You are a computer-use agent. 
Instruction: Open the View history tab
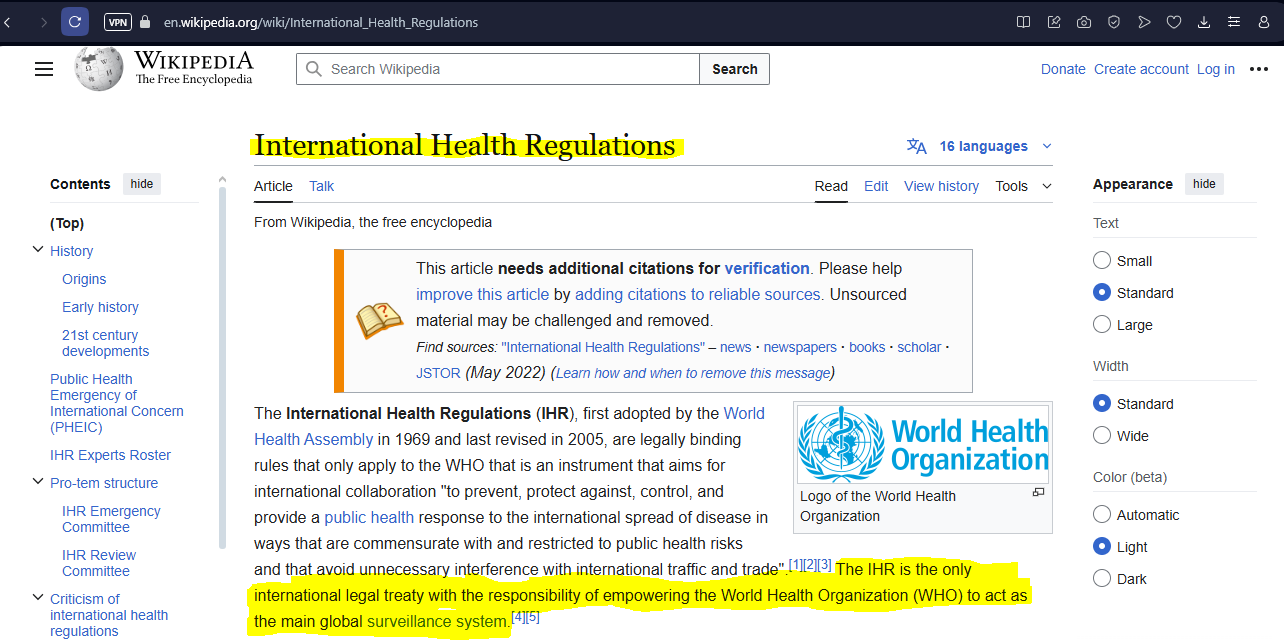tap(941, 186)
